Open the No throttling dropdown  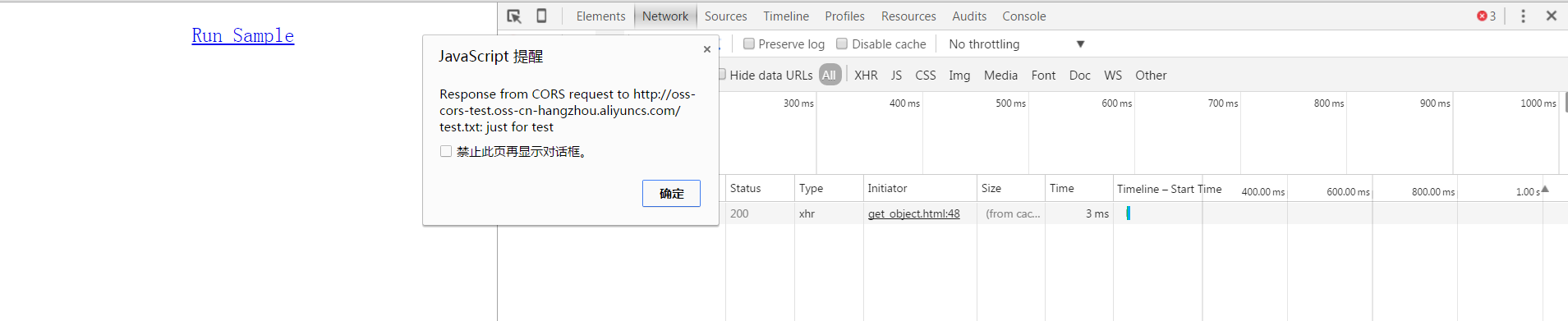(x=1017, y=44)
